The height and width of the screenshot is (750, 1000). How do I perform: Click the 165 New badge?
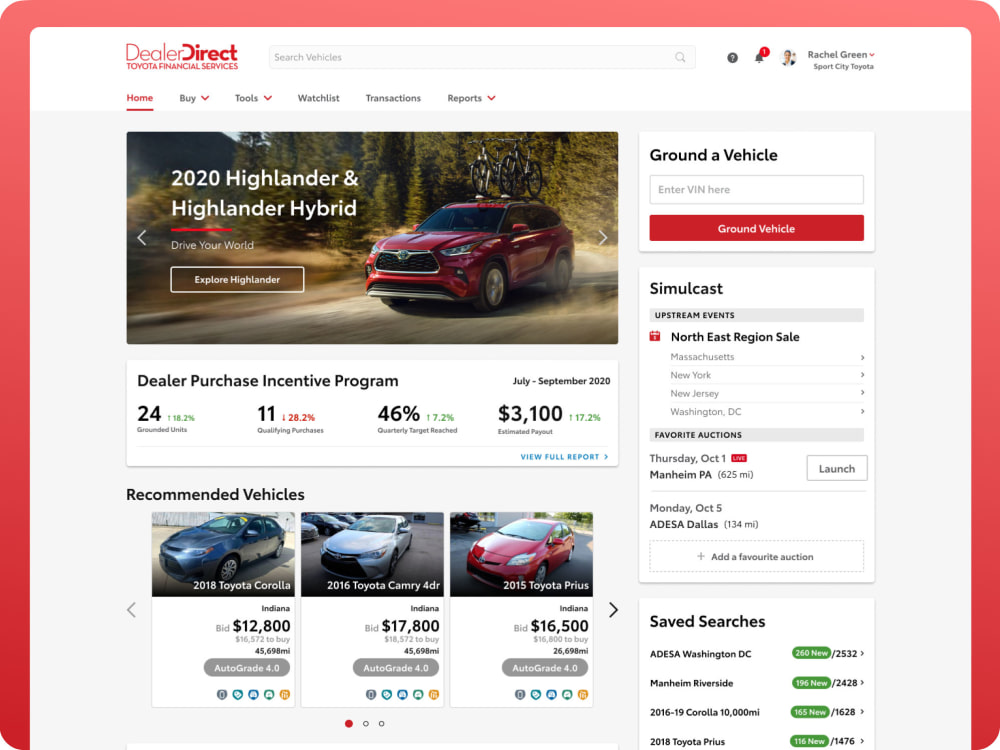pyautogui.click(x=810, y=712)
